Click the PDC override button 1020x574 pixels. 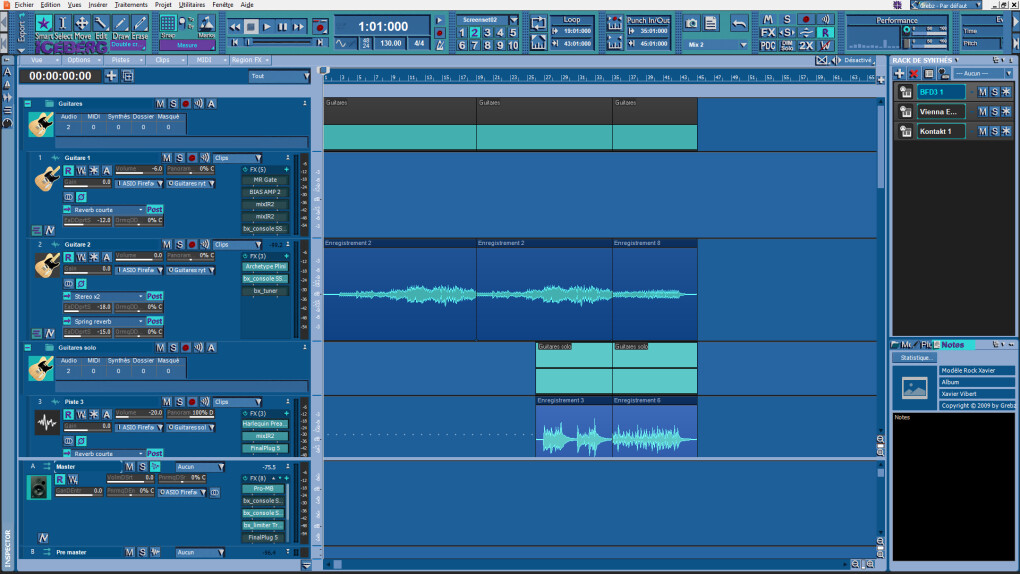pyautogui.click(x=768, y=46)
